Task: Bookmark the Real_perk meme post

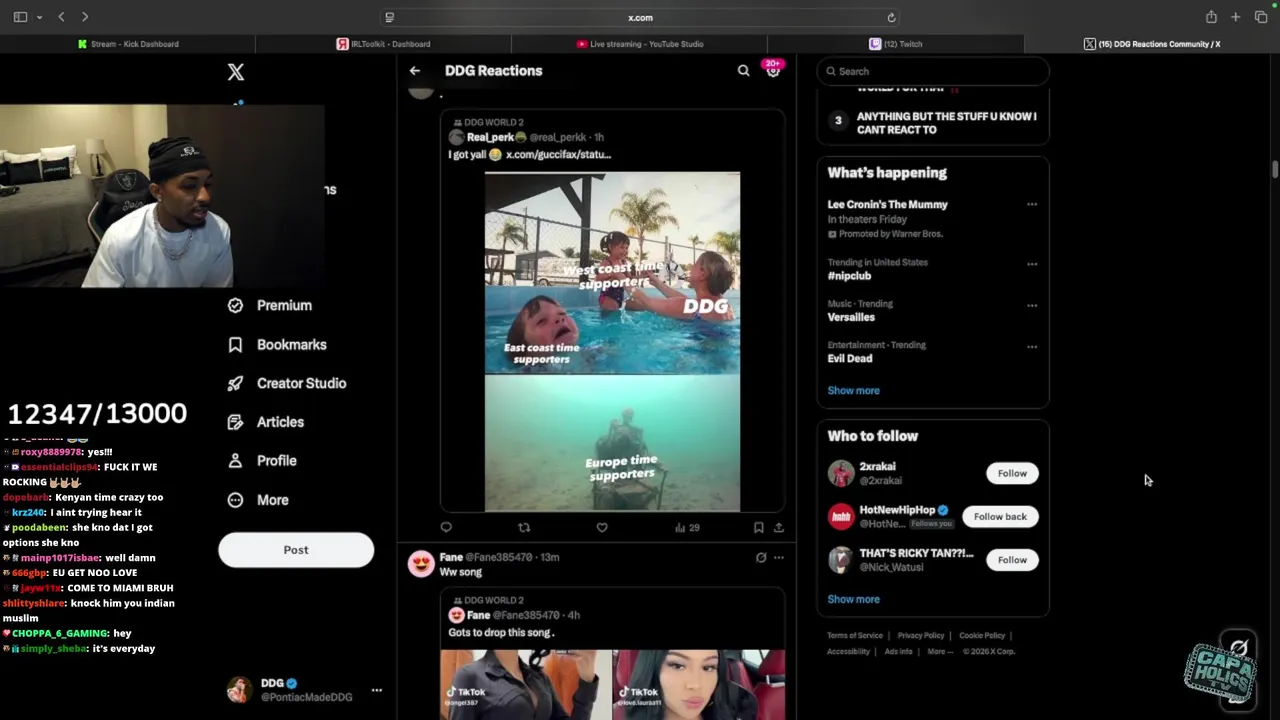Action: (758, 527)
